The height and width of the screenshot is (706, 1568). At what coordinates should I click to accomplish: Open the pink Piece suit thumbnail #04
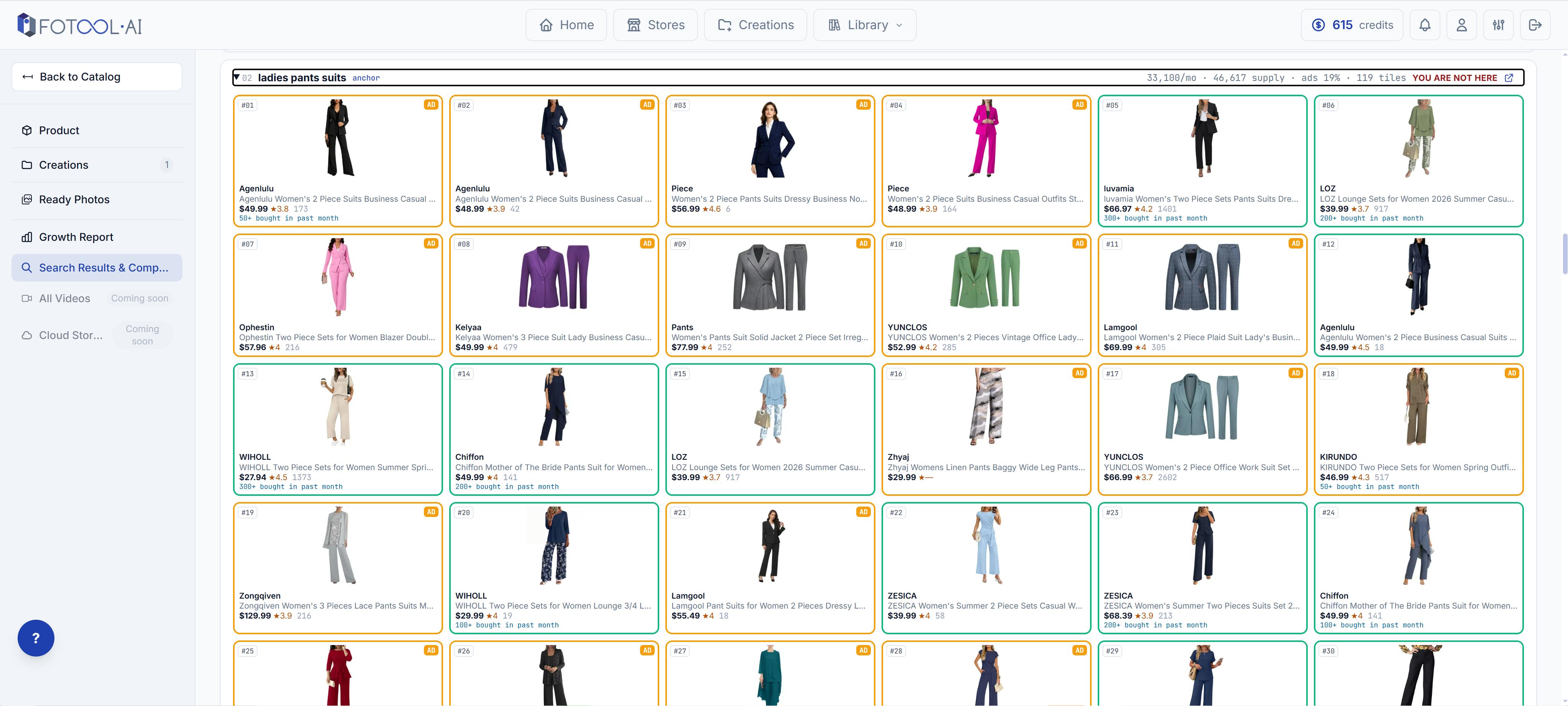tap(986, 138)
